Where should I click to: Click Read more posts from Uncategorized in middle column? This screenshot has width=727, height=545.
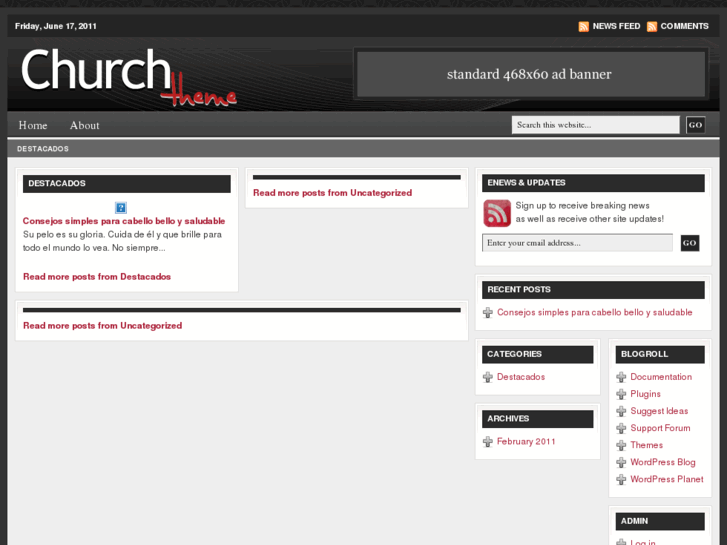332,193
